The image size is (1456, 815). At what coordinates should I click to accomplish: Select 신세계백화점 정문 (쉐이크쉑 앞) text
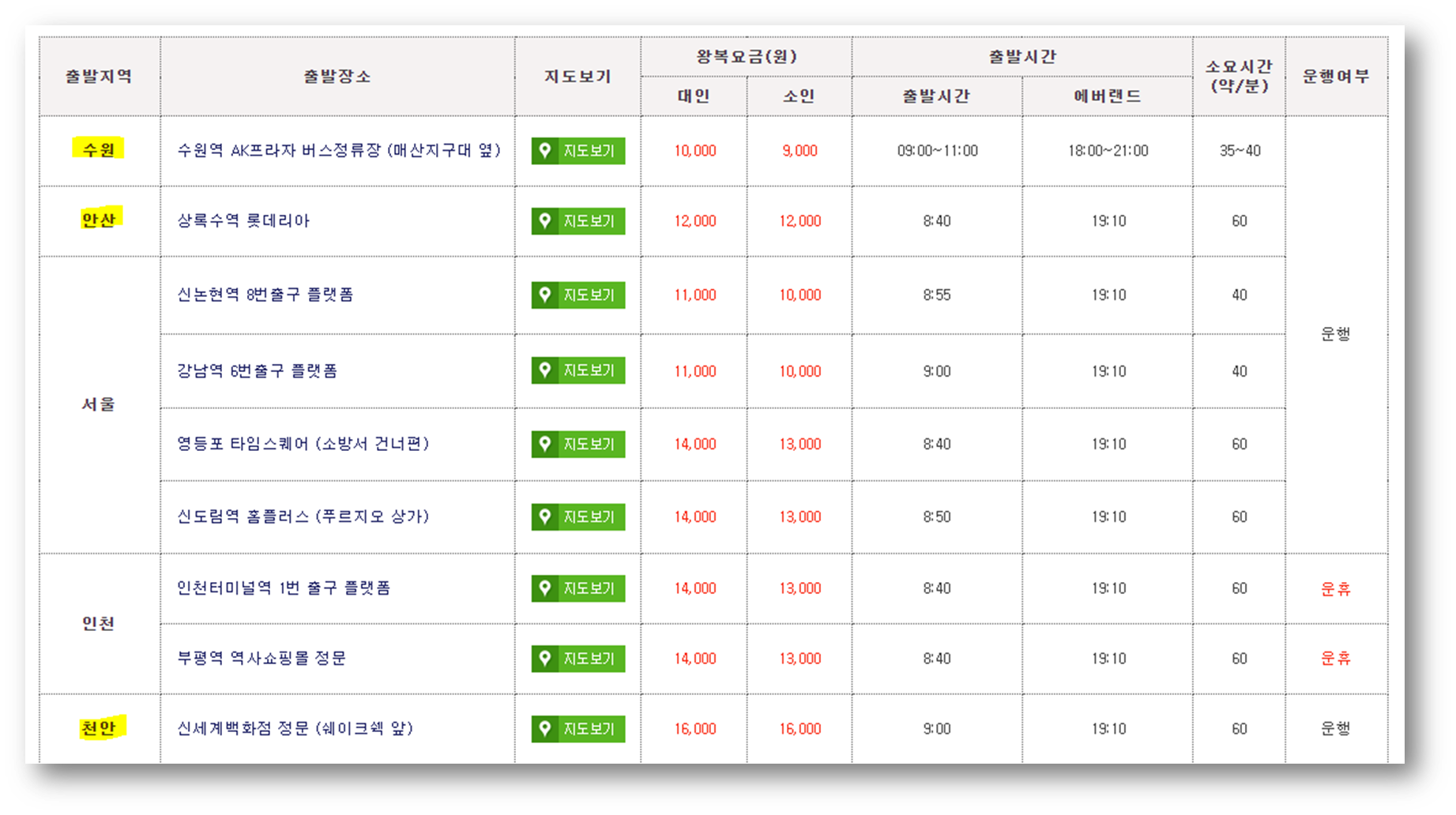click(295, 729)
